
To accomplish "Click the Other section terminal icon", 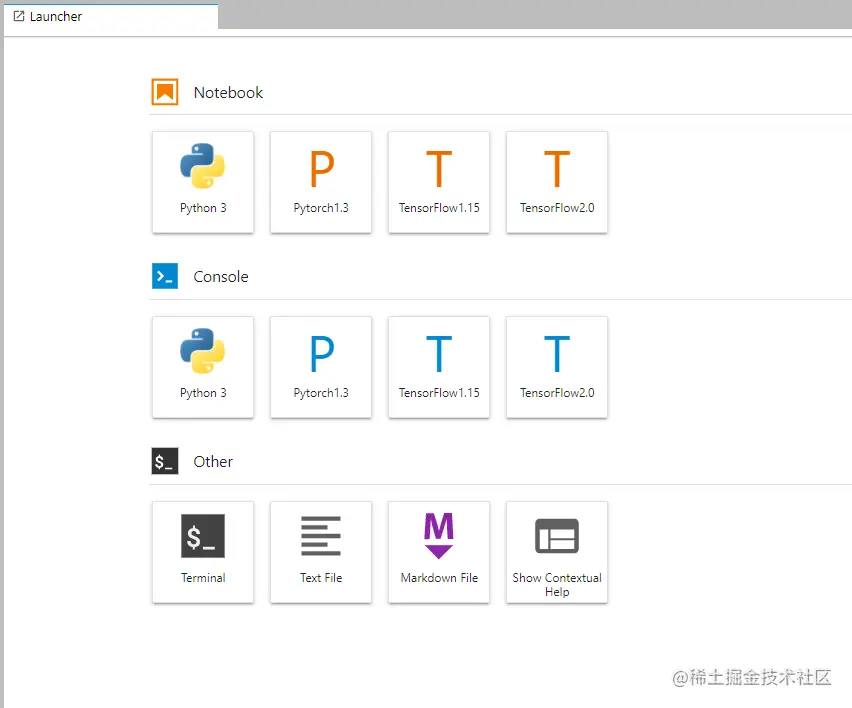I will (165, 461).
